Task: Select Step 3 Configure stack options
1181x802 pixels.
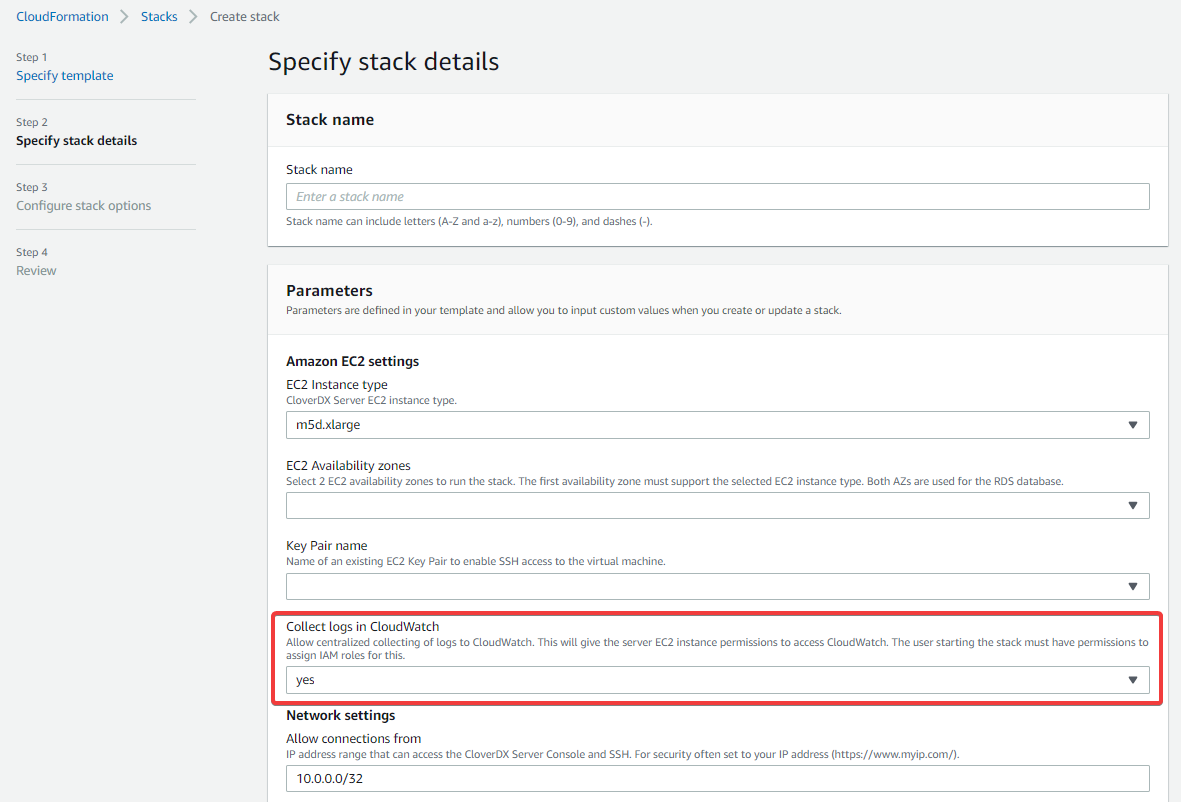Action: [83, 205]
